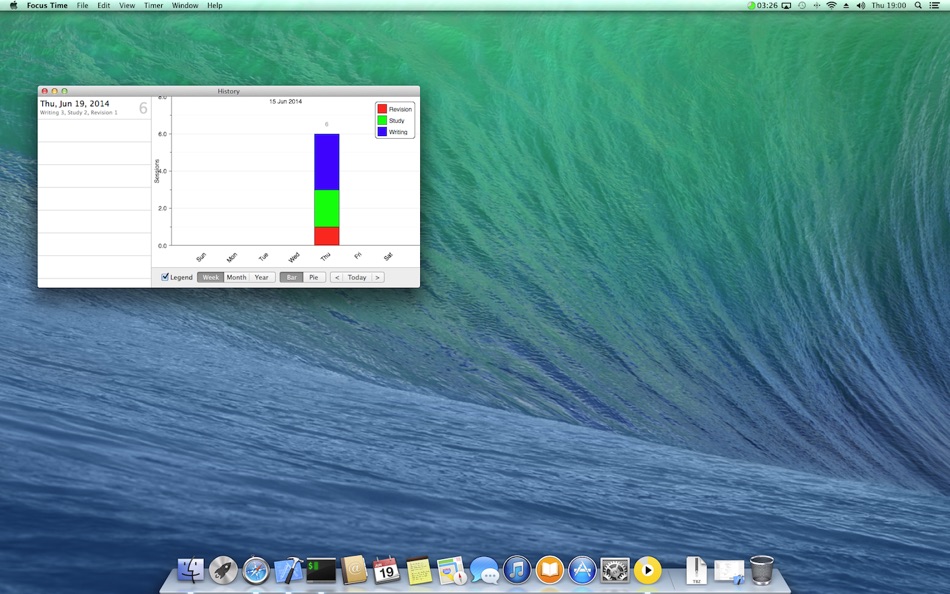Open System Preferences gear icon
Viewport: 950px width, 594px height.
(615, 570)
